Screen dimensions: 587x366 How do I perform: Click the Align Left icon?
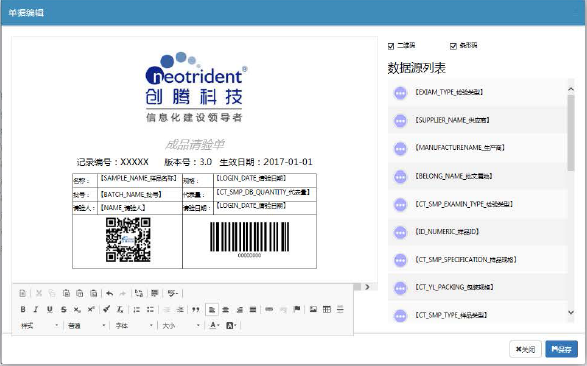coord(212,309)
